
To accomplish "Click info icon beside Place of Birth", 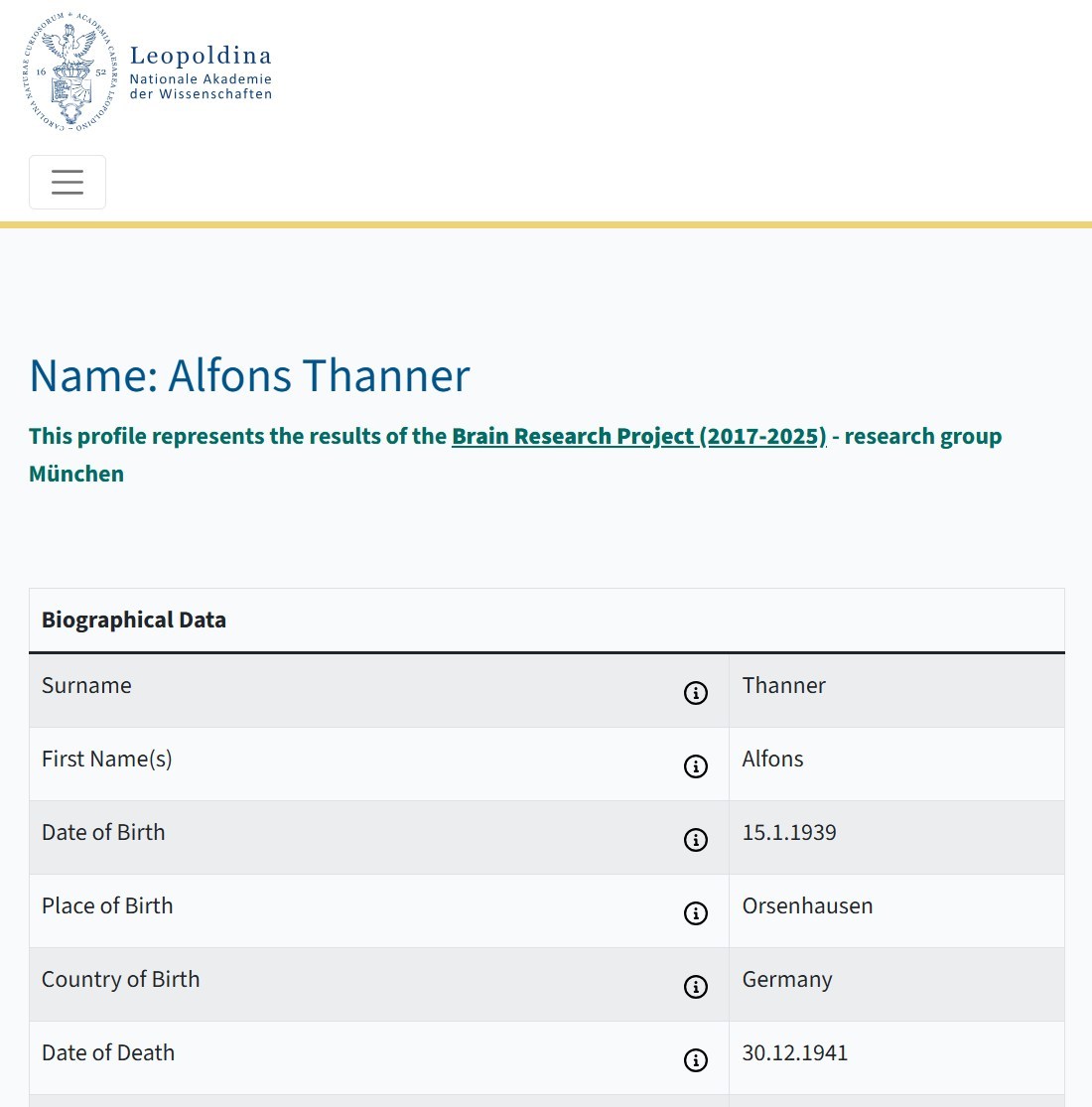I will point(695,912).
